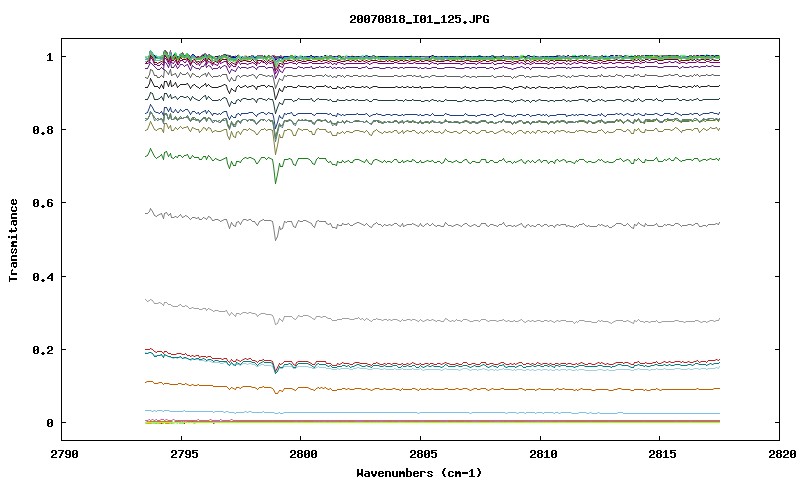
Task: Click the plot title 20070818_I01_125.JPG
Action: pos(419,19)
